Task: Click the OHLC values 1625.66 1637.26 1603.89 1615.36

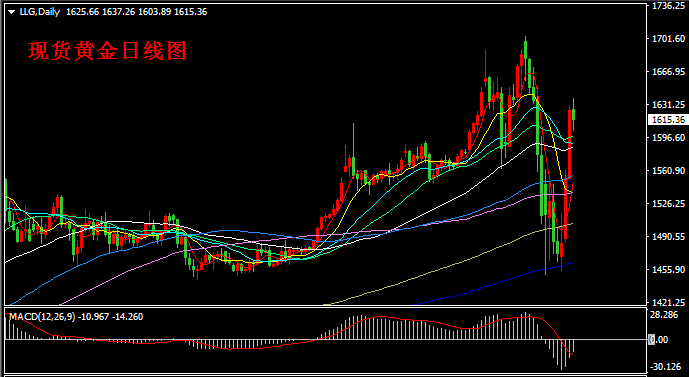Action: (x=137, y=12)
